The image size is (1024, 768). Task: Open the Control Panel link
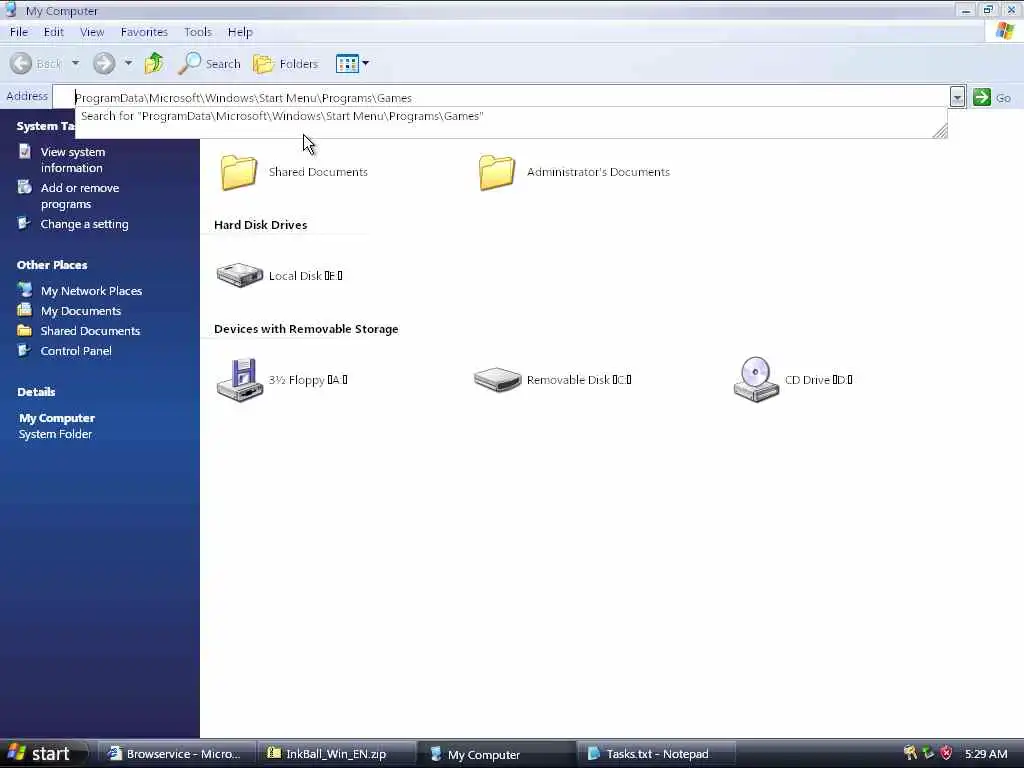pos(76,351)
